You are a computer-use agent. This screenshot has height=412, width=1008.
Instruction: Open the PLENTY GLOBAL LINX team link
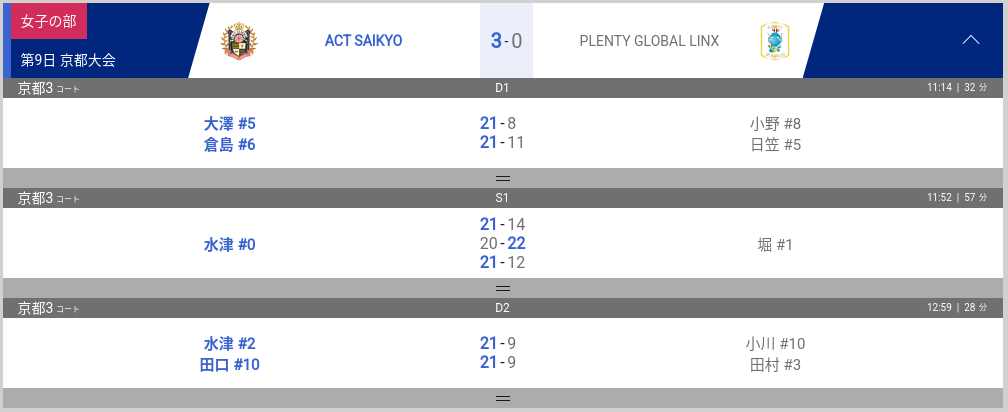tap(649, 41)
